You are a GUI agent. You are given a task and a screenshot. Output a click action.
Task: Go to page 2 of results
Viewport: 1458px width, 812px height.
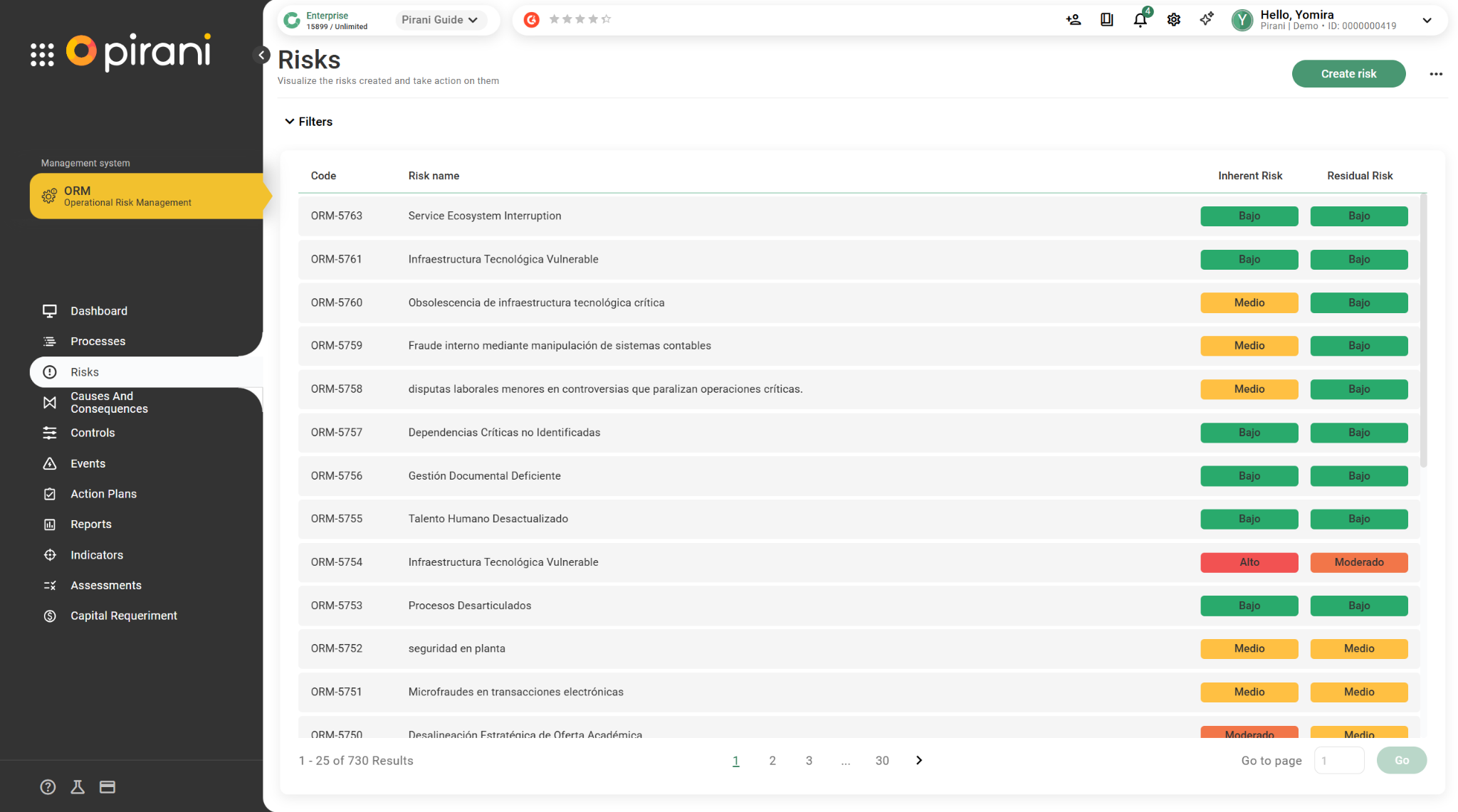pyautogui.click(x=772, y=760)
